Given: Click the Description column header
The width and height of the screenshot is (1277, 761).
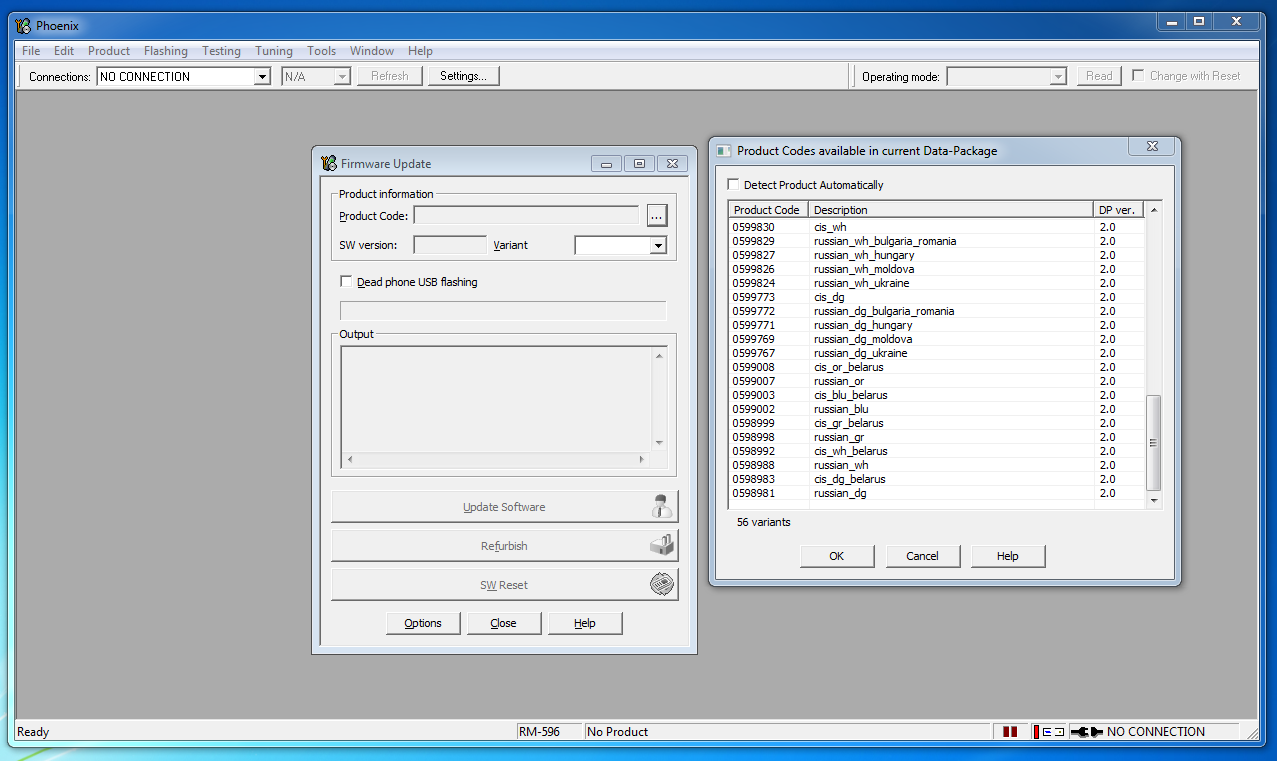Looking at the screenshot, I should (951, 210).
